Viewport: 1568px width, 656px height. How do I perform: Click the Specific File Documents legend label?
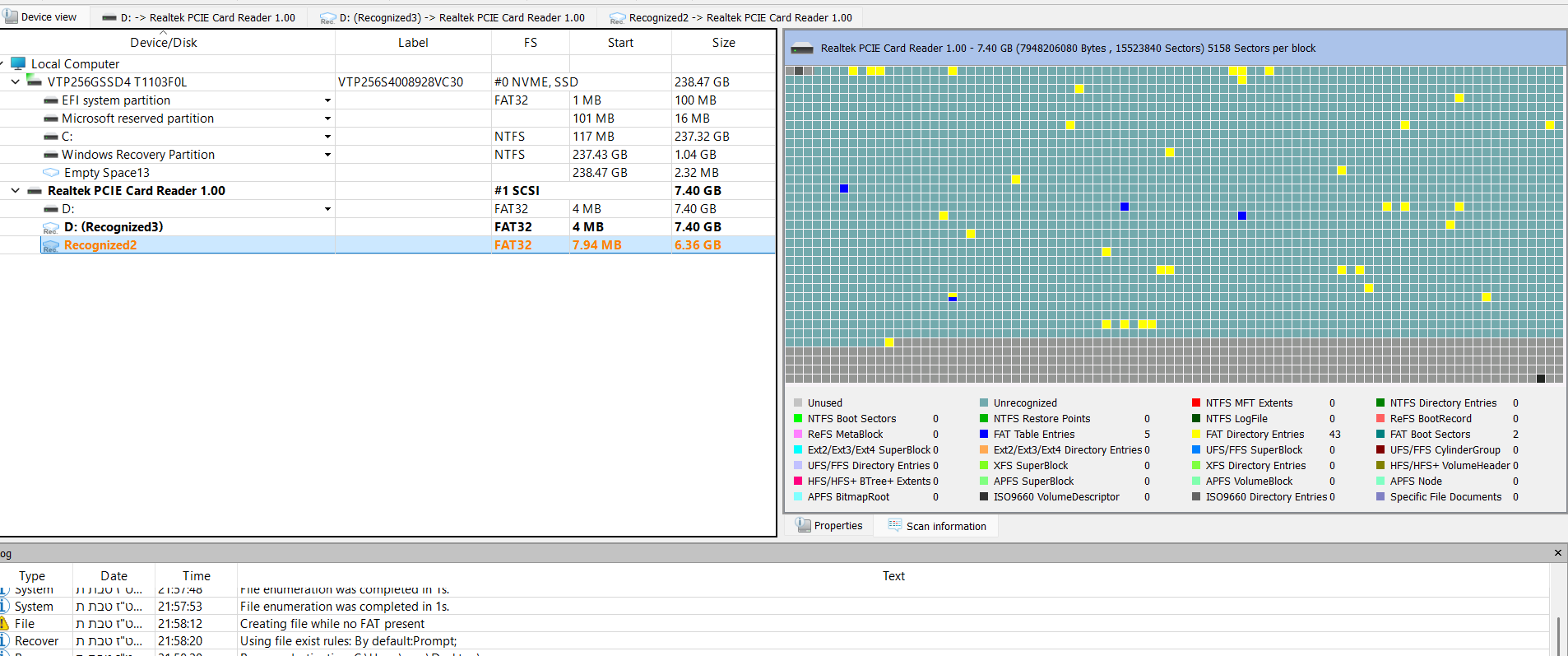pyautogui.click(x=1445, y=497)
